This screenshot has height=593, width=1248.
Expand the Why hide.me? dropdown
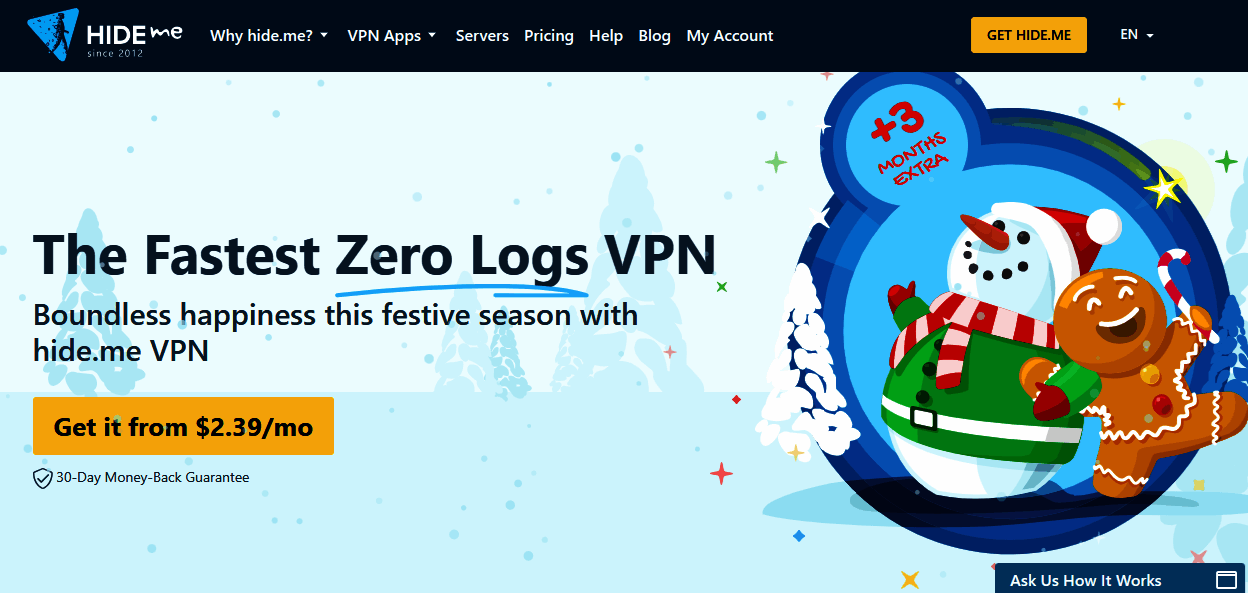click(269, 35)
